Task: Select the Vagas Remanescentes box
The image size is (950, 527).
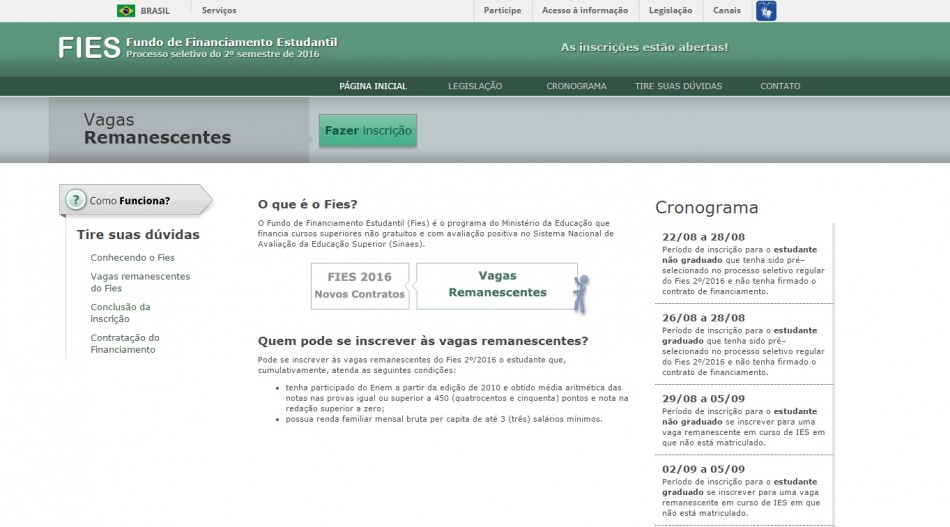Action: point(497,284)
